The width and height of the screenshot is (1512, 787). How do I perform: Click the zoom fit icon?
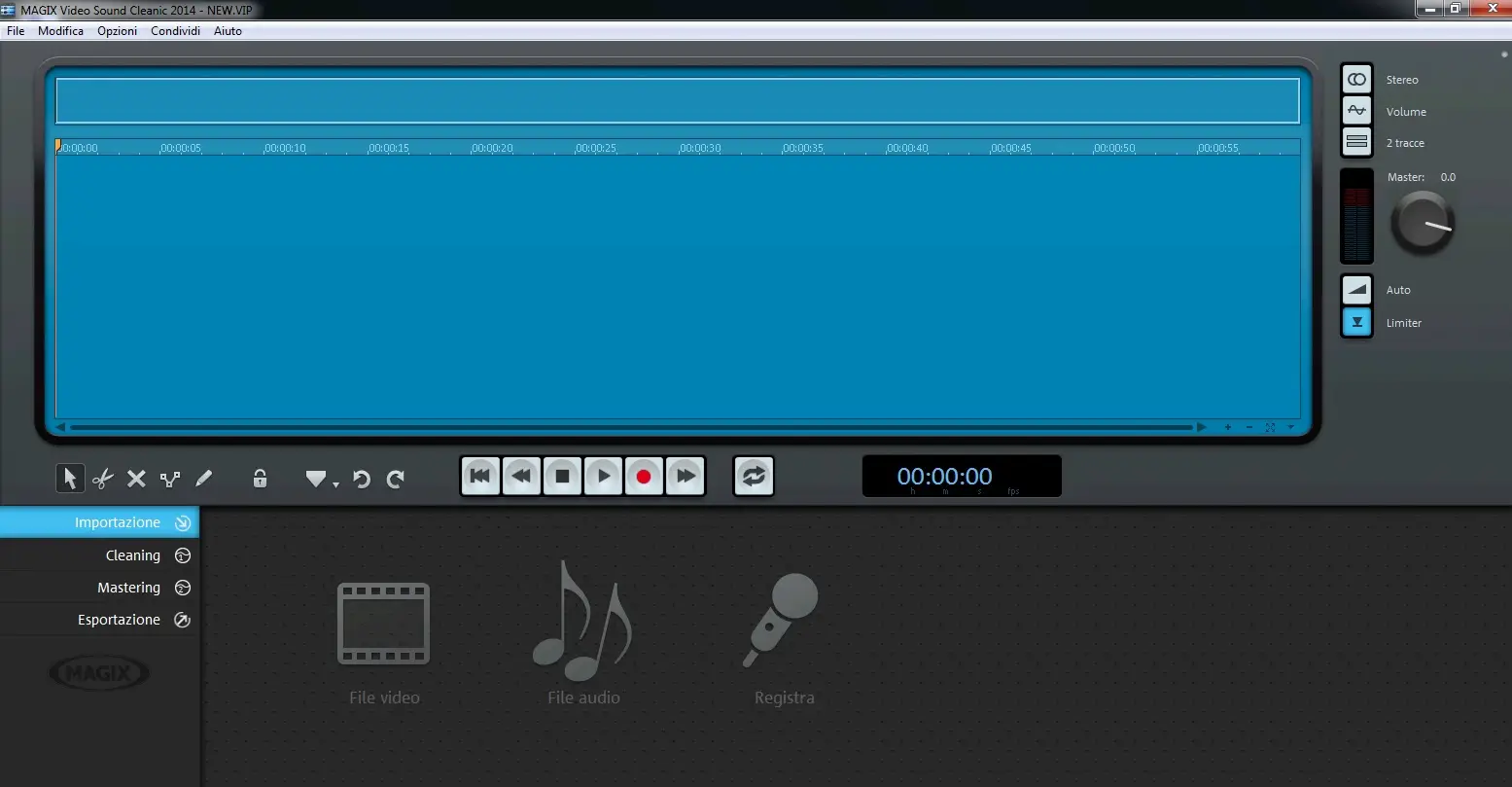click(x=1270, y=427)
